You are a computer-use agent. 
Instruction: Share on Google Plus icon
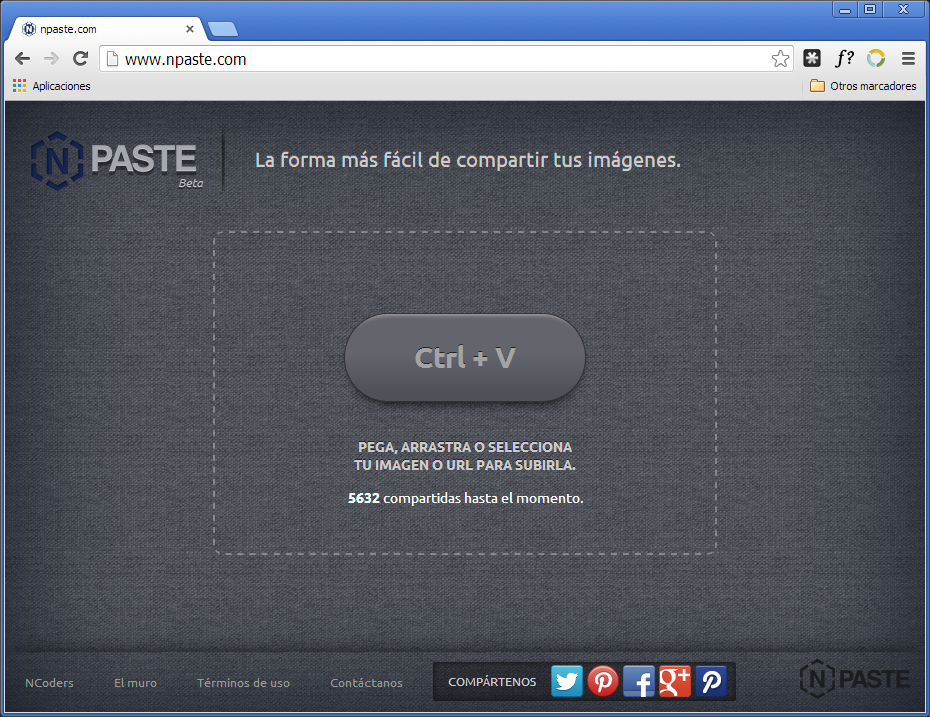[x=675, y=681]
